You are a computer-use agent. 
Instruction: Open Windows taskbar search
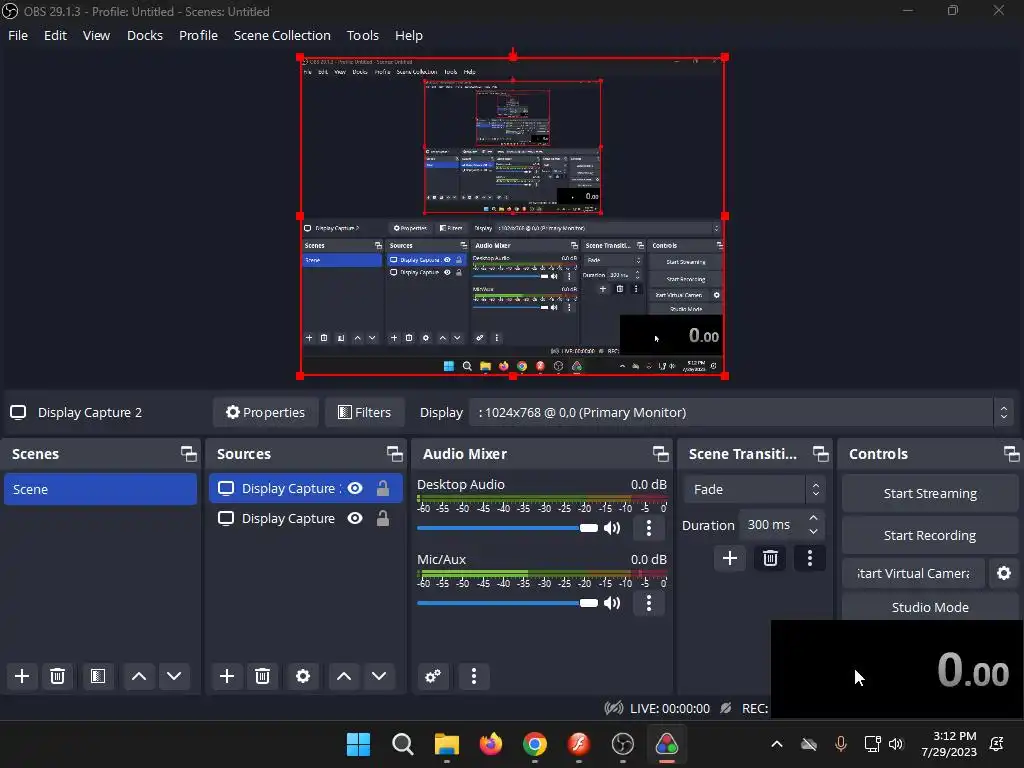[x=402, y=744]
